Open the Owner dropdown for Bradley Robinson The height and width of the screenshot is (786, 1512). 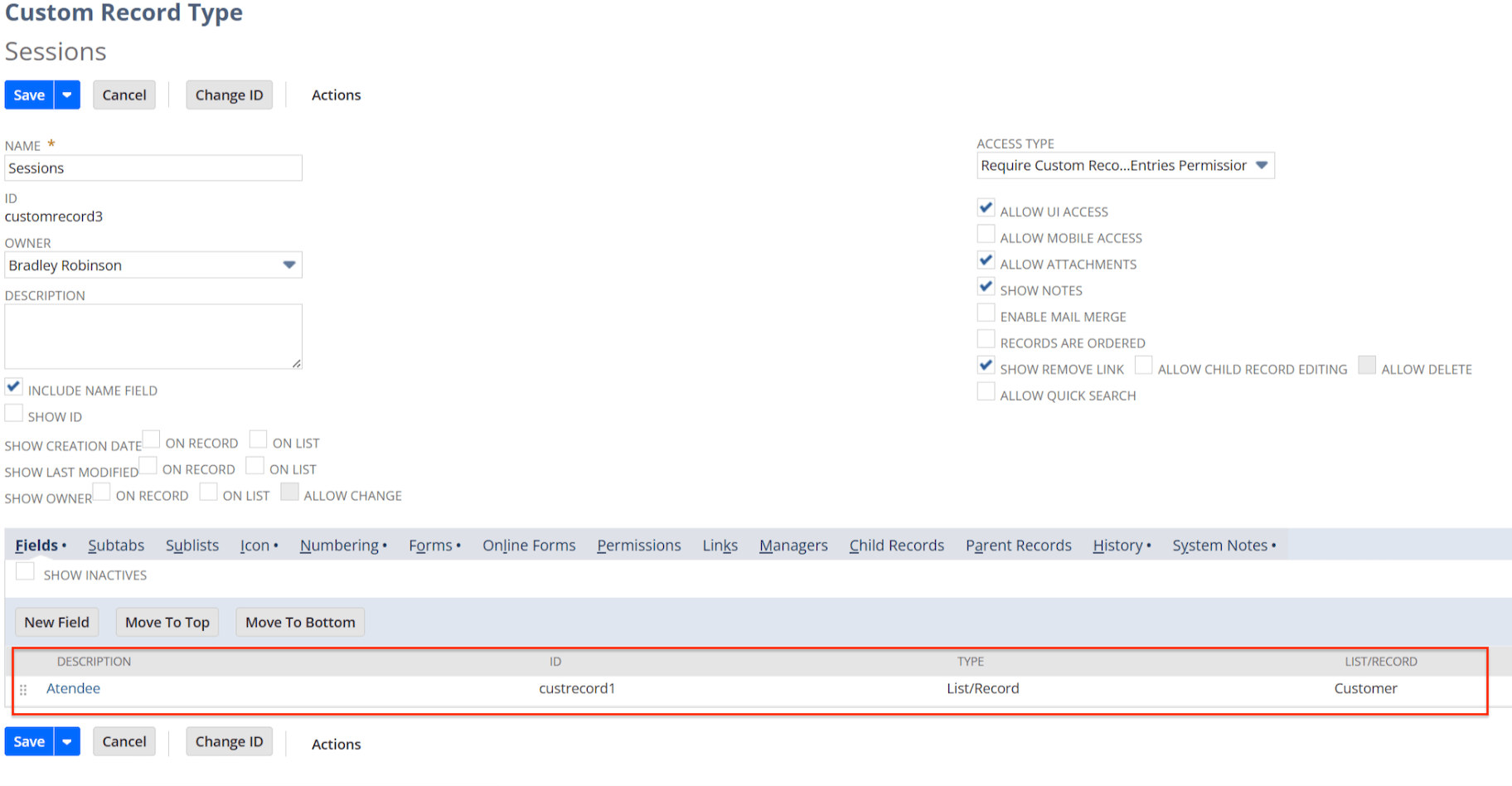(x=288, y=264)
